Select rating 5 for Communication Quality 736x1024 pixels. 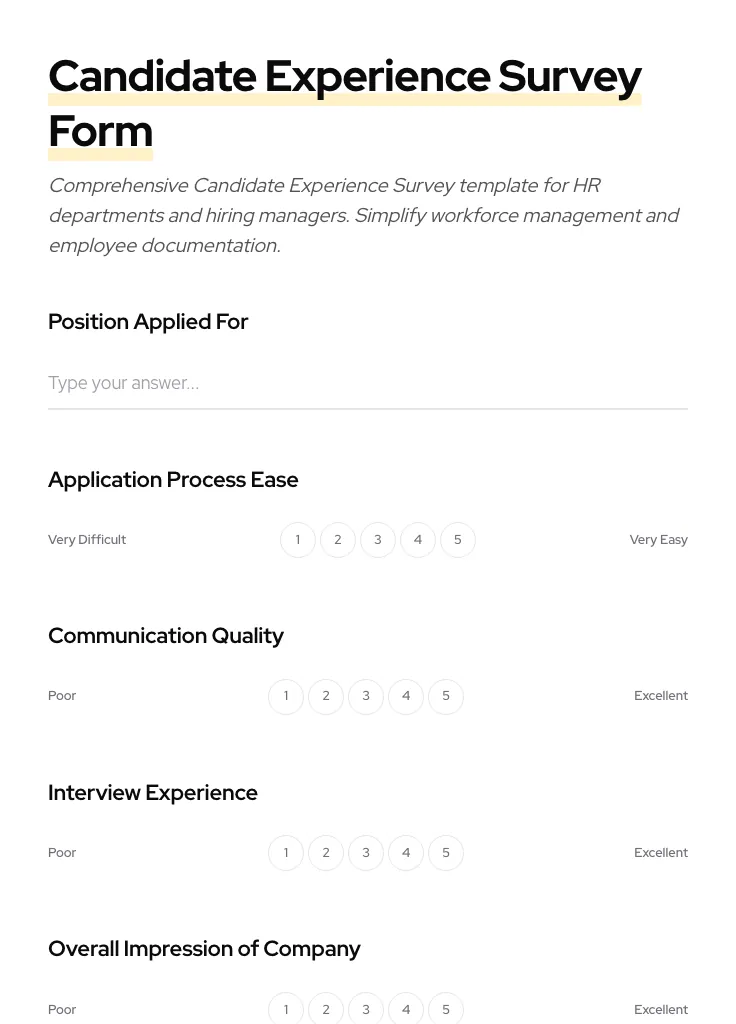click(445, 696)
